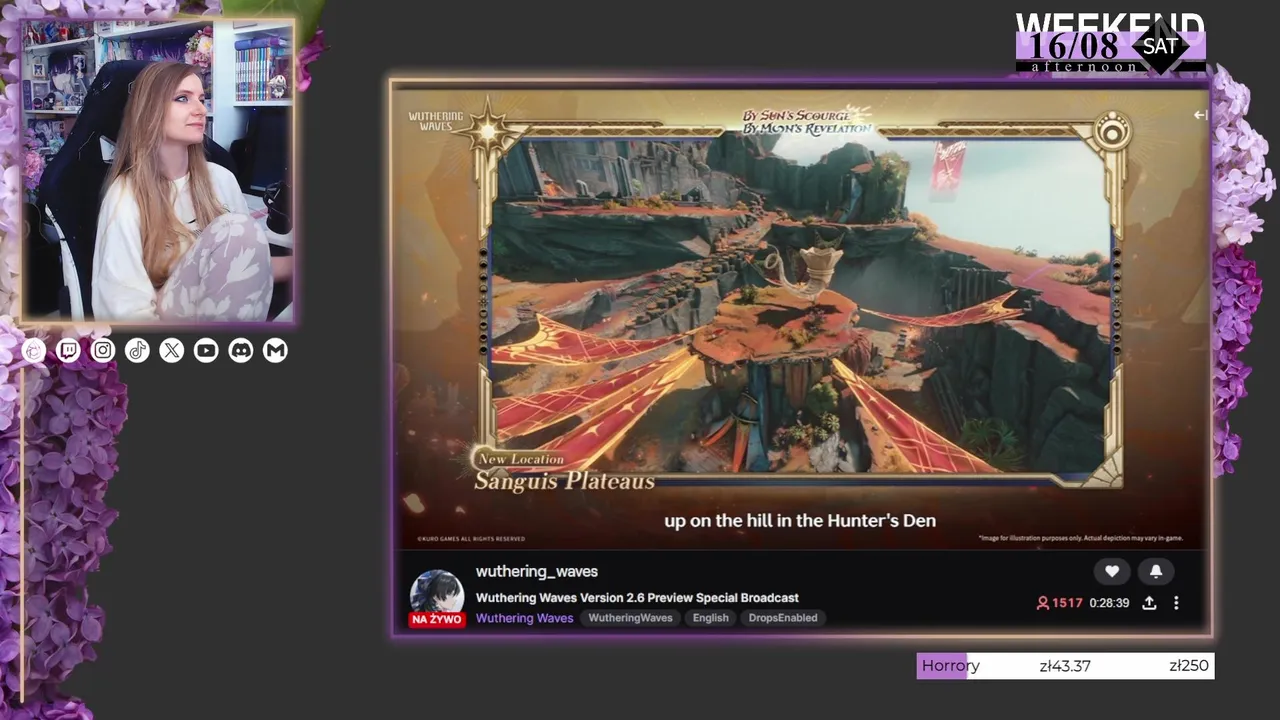Click the 1517 viewer count
This screenshot has height=720, width=1280.
pyautogui.click(x=1067, y=603)
